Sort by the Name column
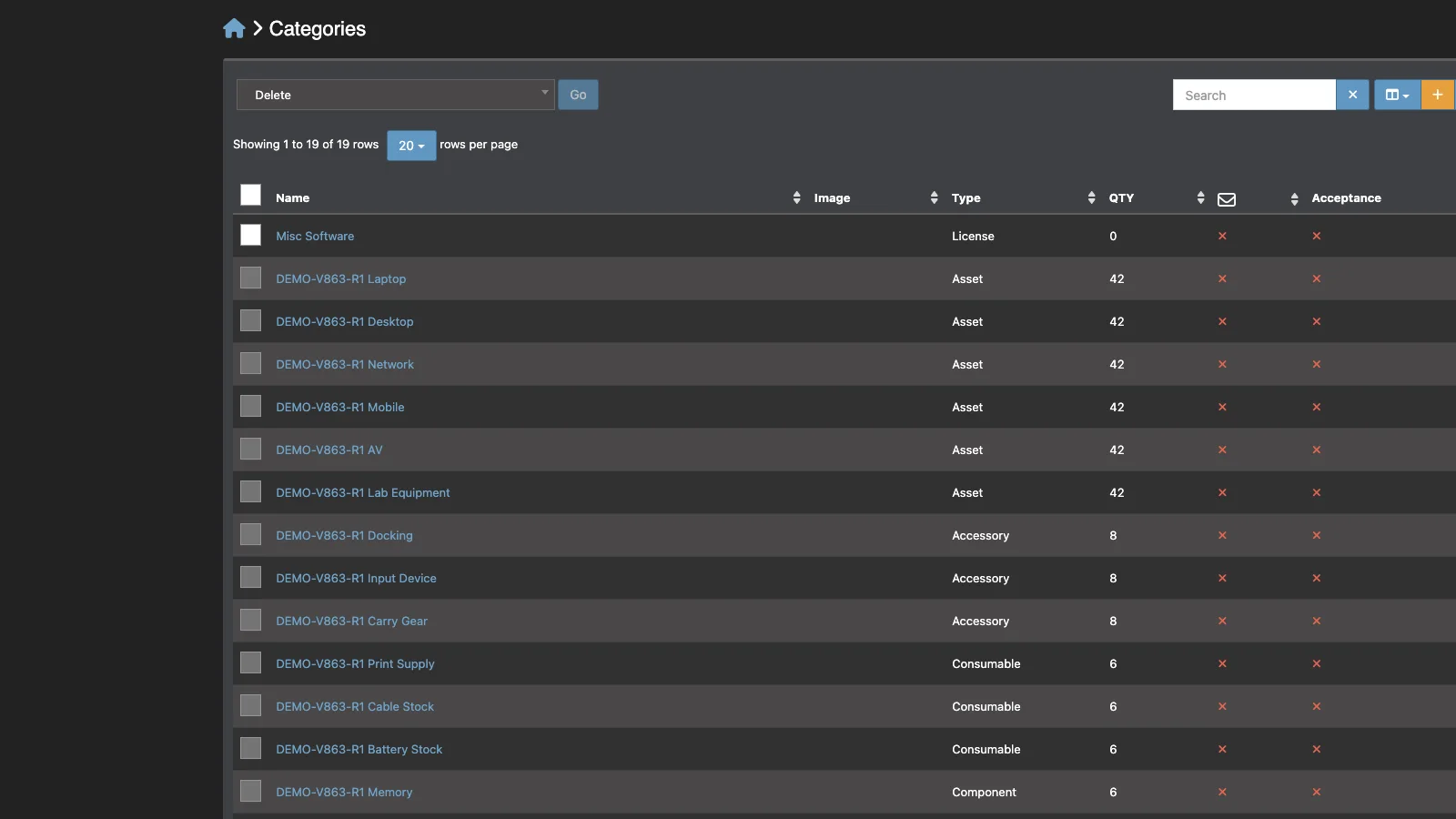The image size is (1456, 819). click(293, 197)
